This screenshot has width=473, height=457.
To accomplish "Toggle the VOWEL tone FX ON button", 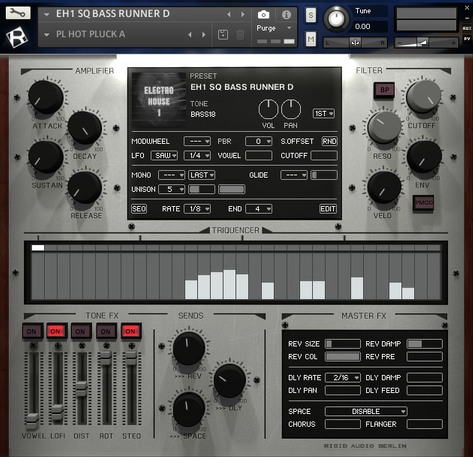I will click(x=32, y=331).
